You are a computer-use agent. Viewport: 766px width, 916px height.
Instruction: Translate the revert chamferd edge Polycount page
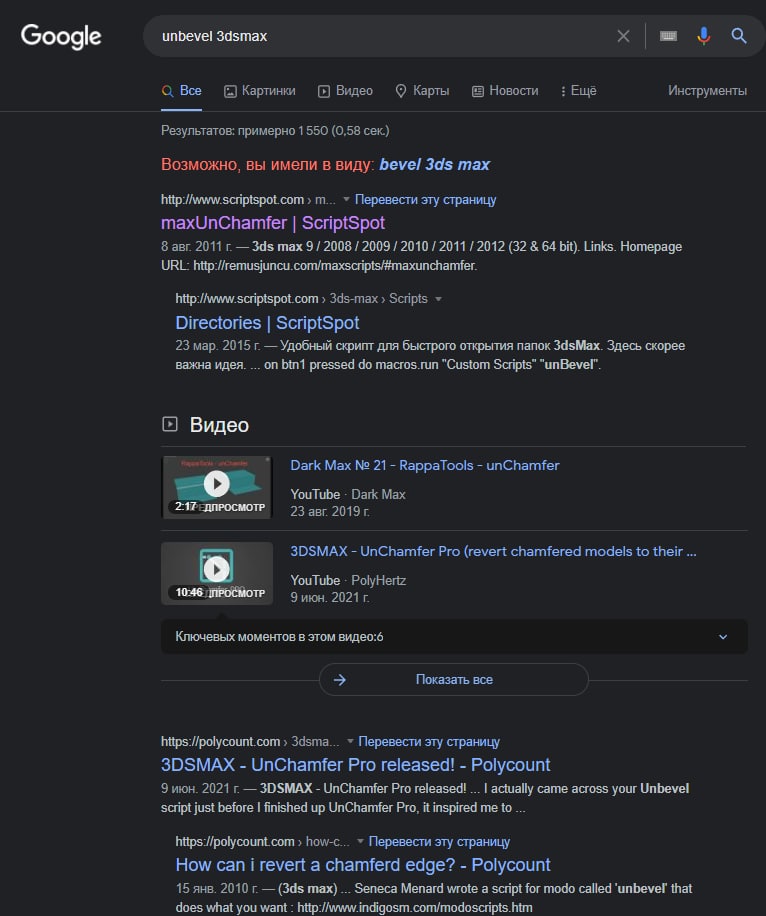[439, 842]
